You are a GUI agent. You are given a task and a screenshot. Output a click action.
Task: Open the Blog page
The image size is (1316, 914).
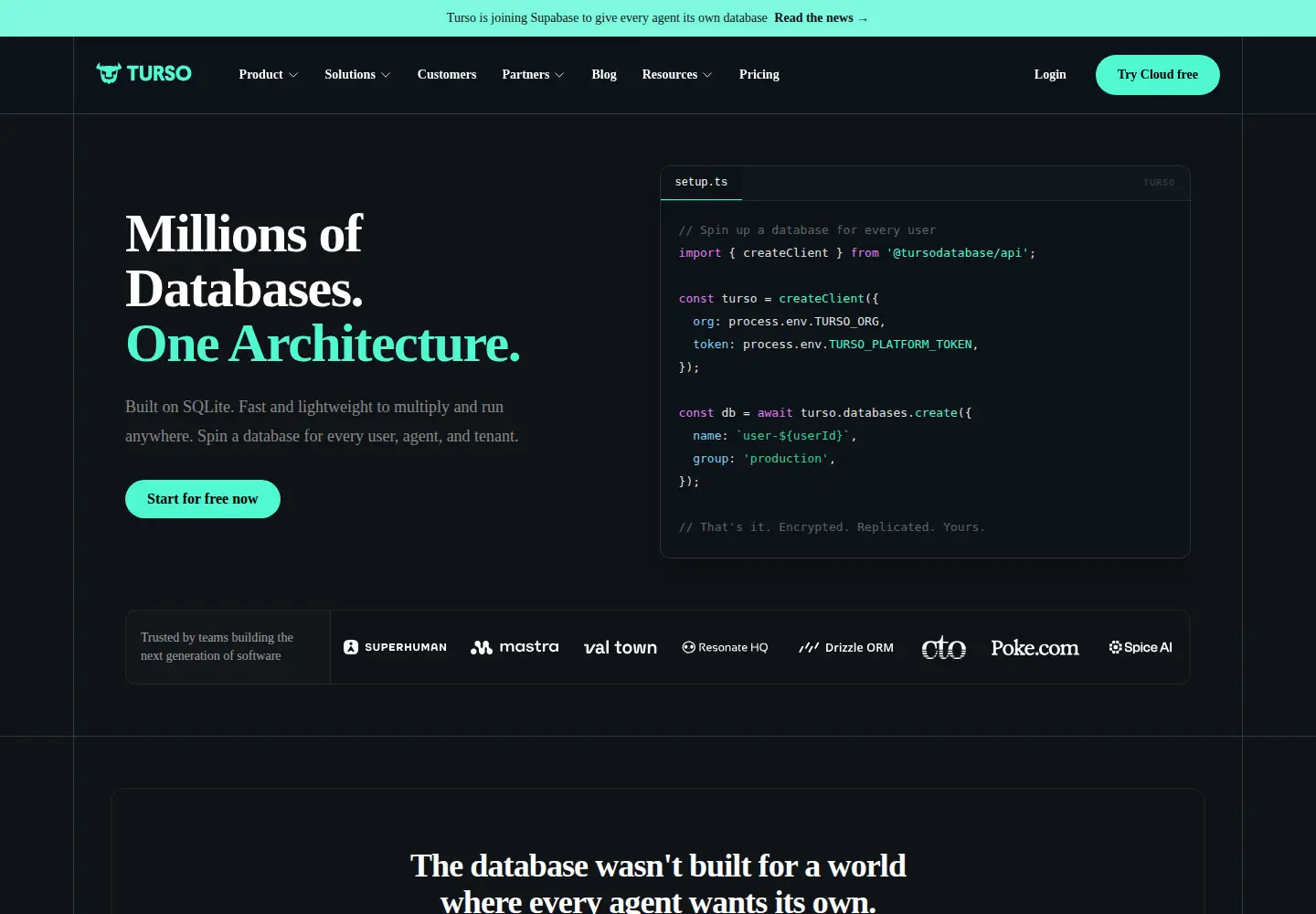click(604, 74)
